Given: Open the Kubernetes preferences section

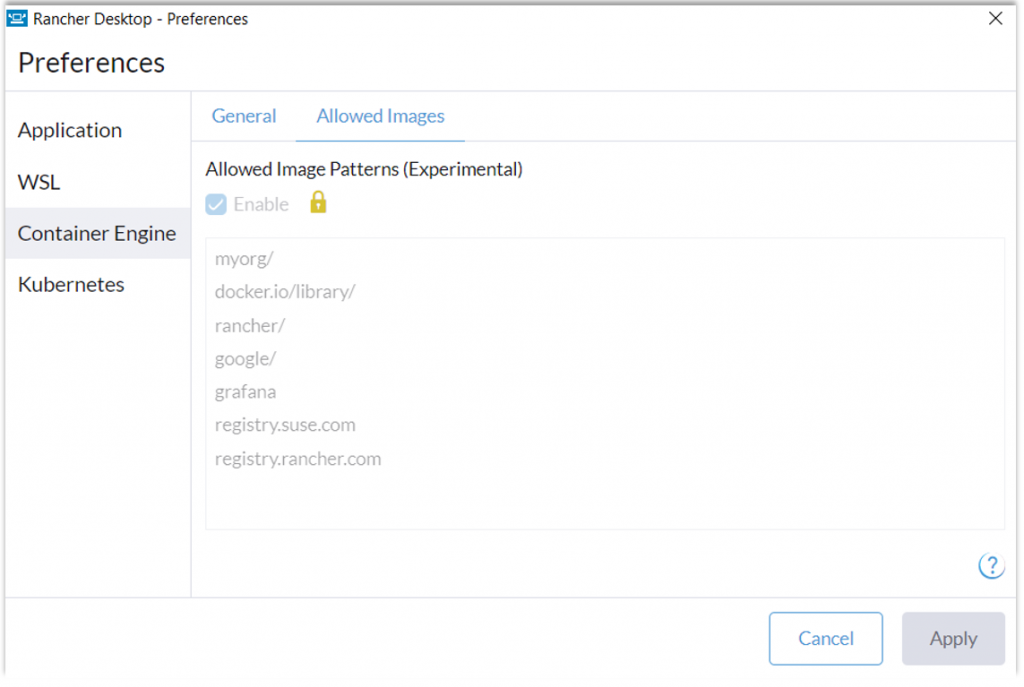Looking at the screenshot, I should (x=71, y=284).
